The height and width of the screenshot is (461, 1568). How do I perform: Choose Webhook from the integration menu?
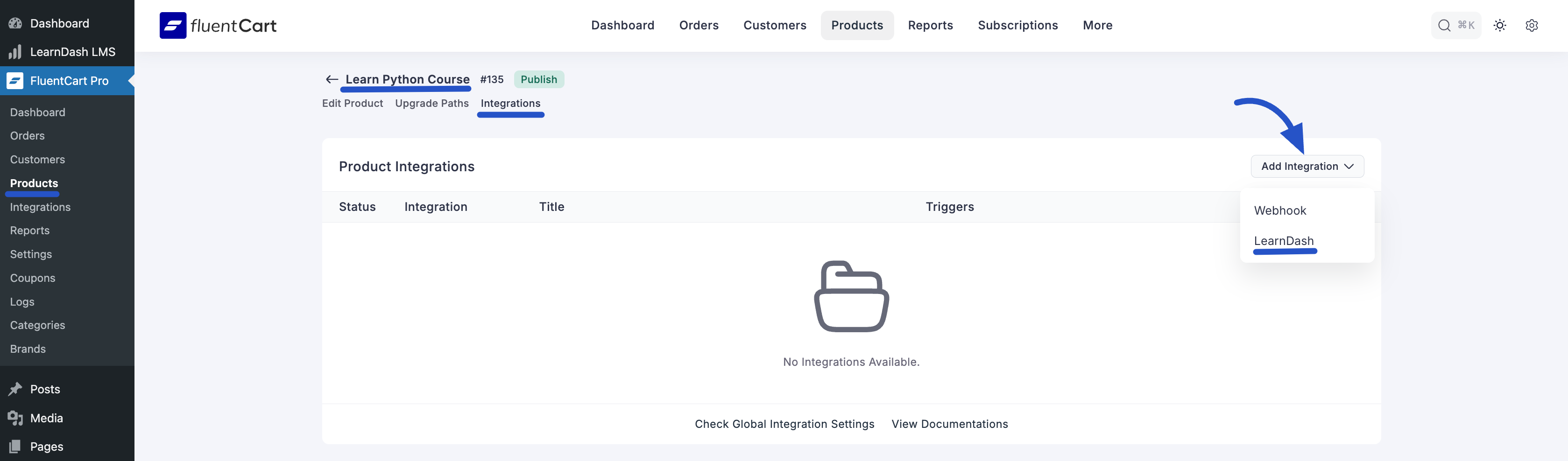click(1280, 211)
